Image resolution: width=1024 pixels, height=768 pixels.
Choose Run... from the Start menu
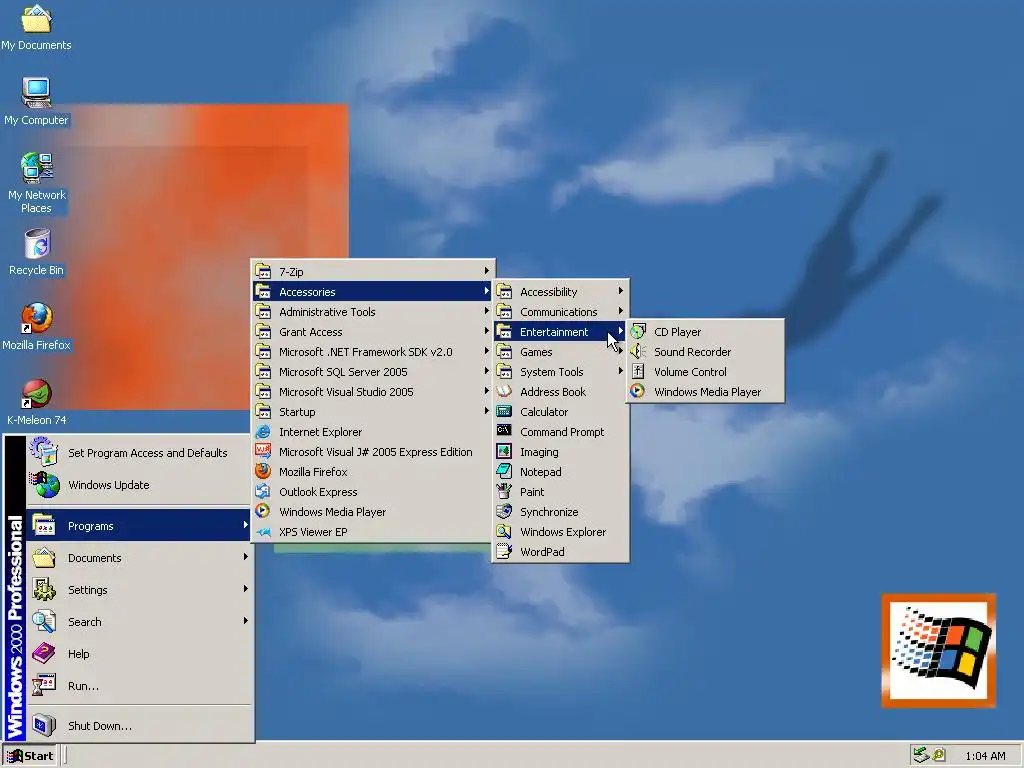(x=139, y=686)
